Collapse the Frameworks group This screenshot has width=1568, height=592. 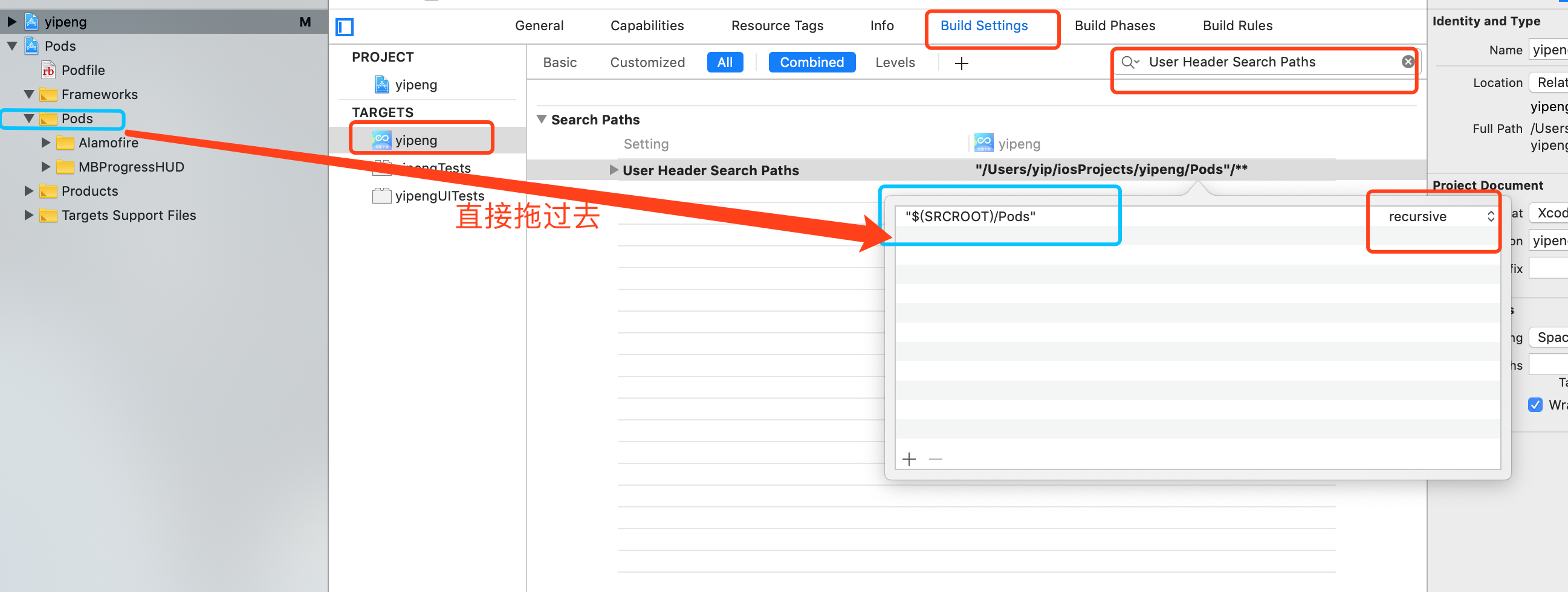[x=28, y=95]
